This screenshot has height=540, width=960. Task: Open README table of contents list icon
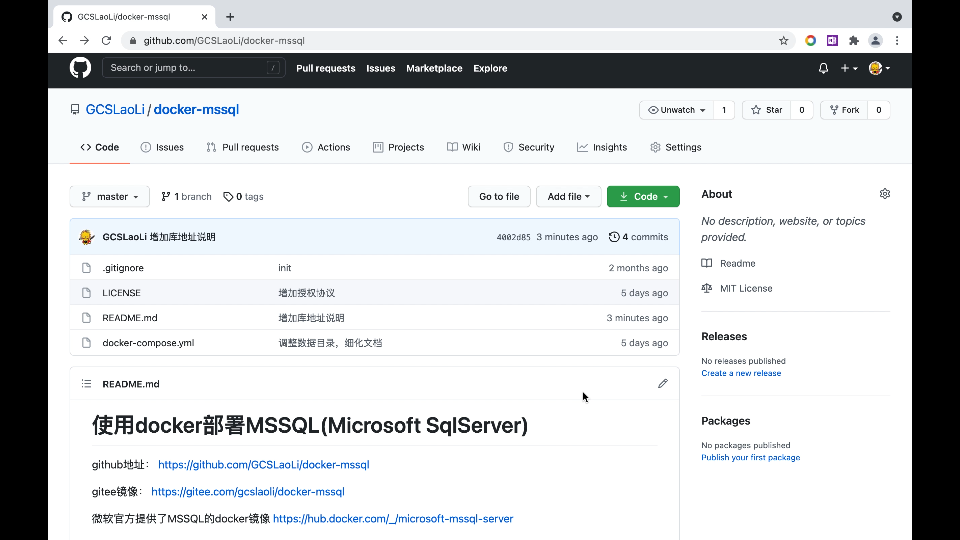pos(86,384)
